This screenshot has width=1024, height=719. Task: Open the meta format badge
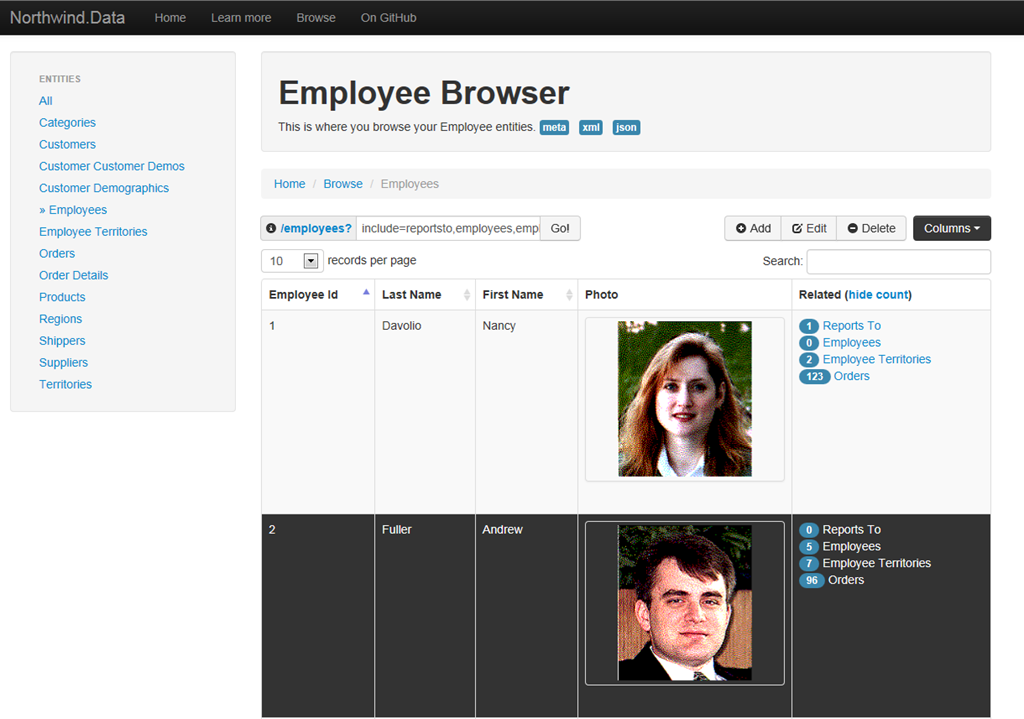pyautogui.click(x=554, y=127)
